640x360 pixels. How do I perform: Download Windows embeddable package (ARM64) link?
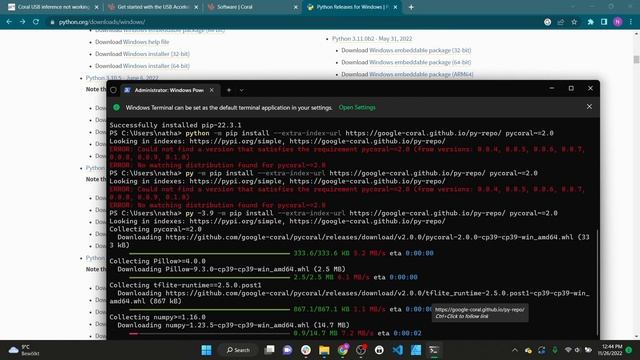(421, 74)
